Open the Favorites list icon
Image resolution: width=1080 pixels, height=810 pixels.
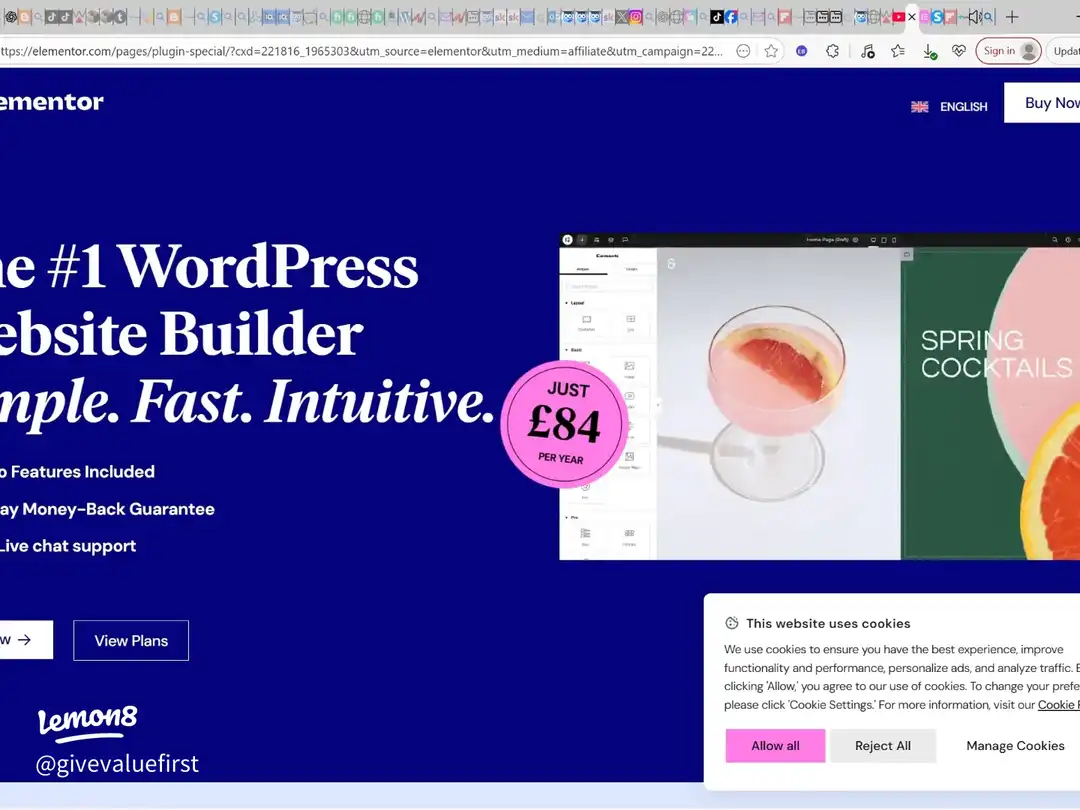(x=897, y=51)
